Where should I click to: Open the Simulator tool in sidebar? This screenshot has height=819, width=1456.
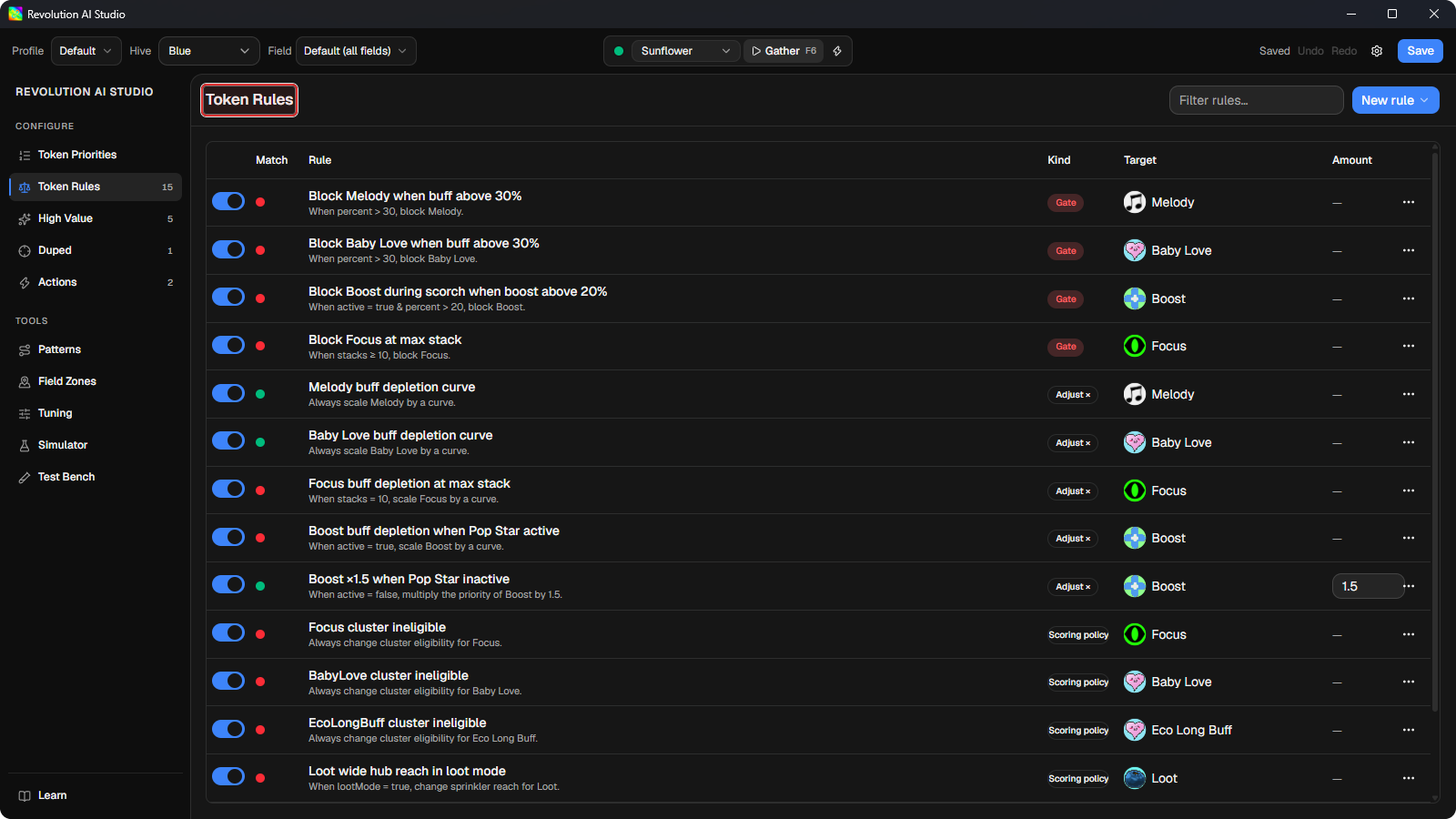[96, 445]
